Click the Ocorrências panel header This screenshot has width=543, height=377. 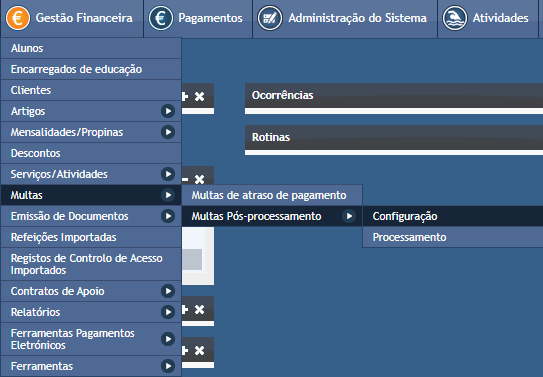[394, 95]
